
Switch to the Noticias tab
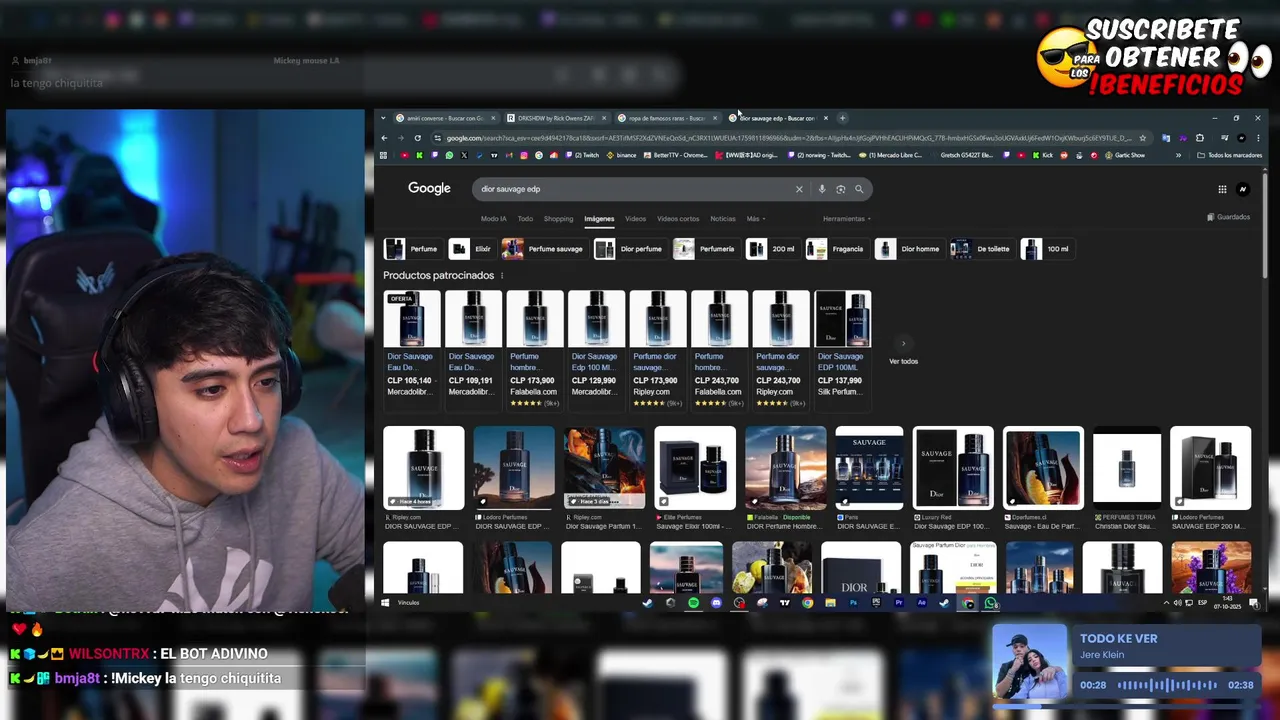[x=723, y=219]
